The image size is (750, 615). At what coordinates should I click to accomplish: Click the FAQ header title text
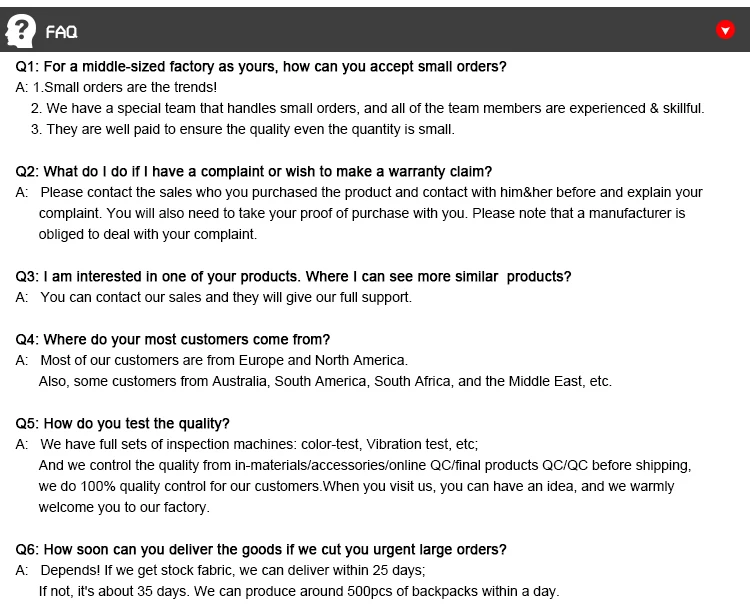point(62,32)
